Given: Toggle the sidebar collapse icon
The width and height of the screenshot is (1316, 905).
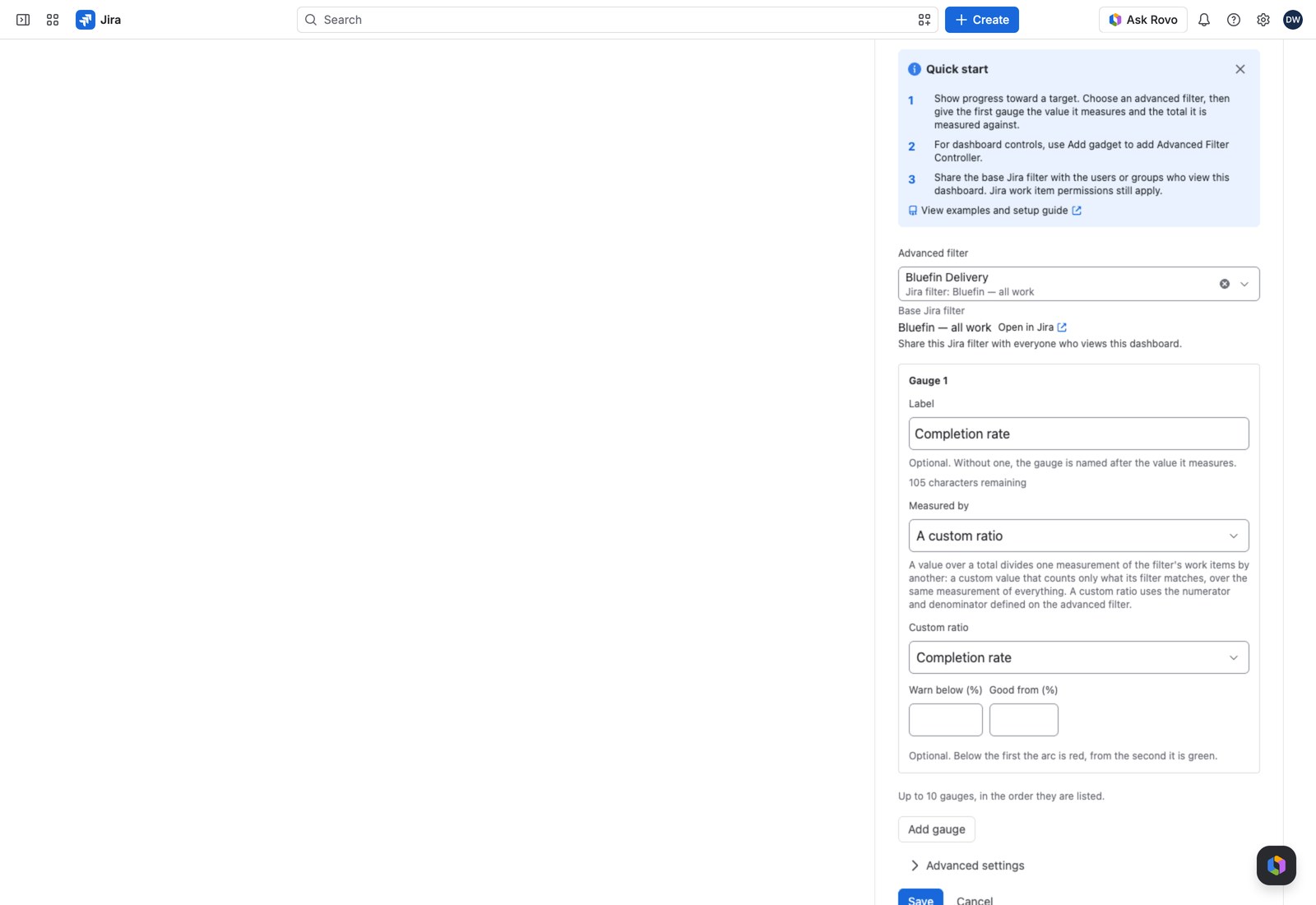Looking at the screenshot, I should (23, 20).
